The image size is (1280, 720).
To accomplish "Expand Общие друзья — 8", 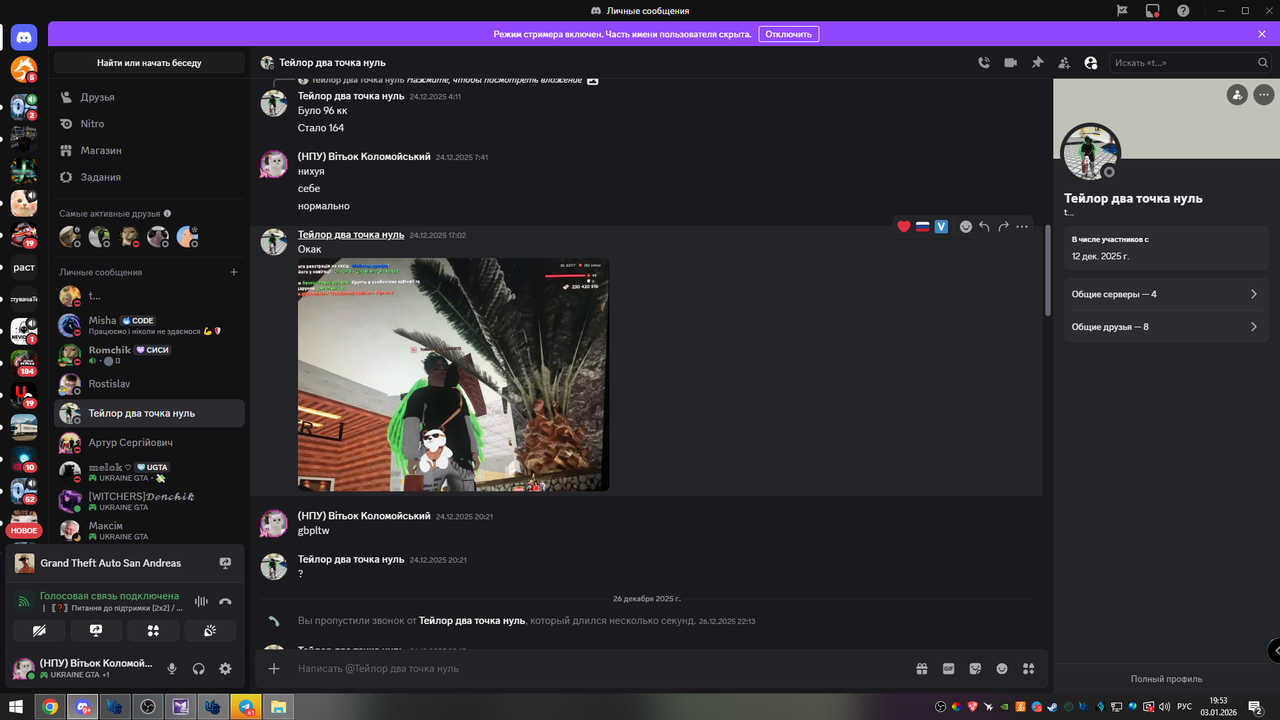I will pos(1166,327).
